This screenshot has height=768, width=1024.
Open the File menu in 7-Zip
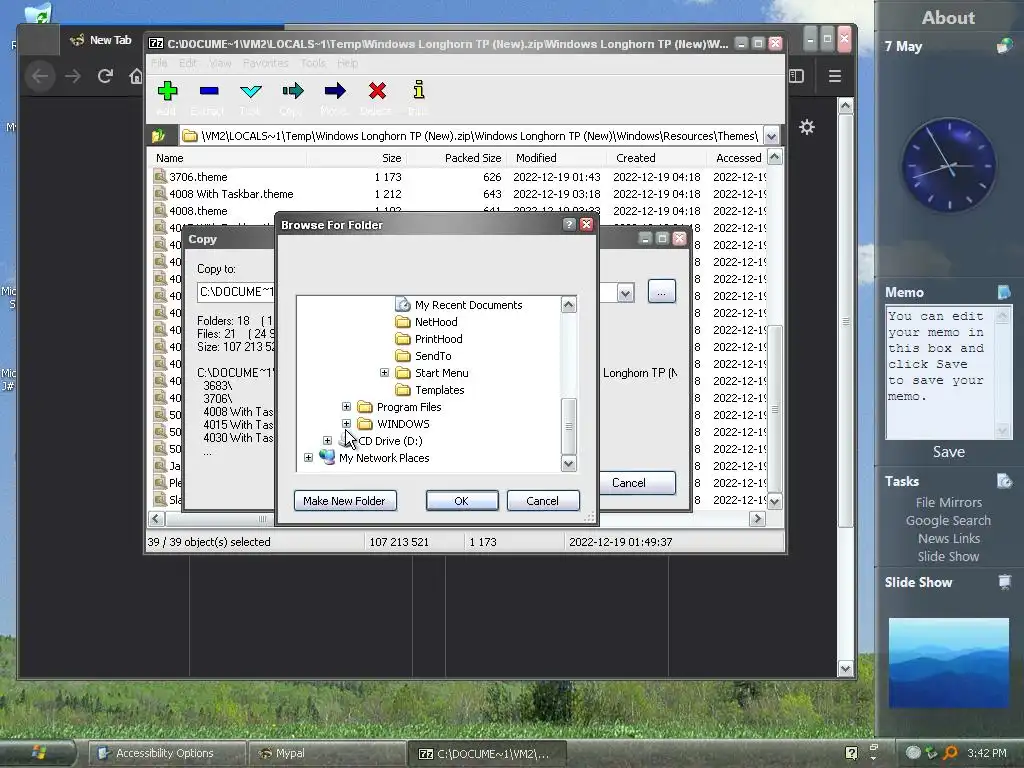pyautogui.click(x=159, y=63)
